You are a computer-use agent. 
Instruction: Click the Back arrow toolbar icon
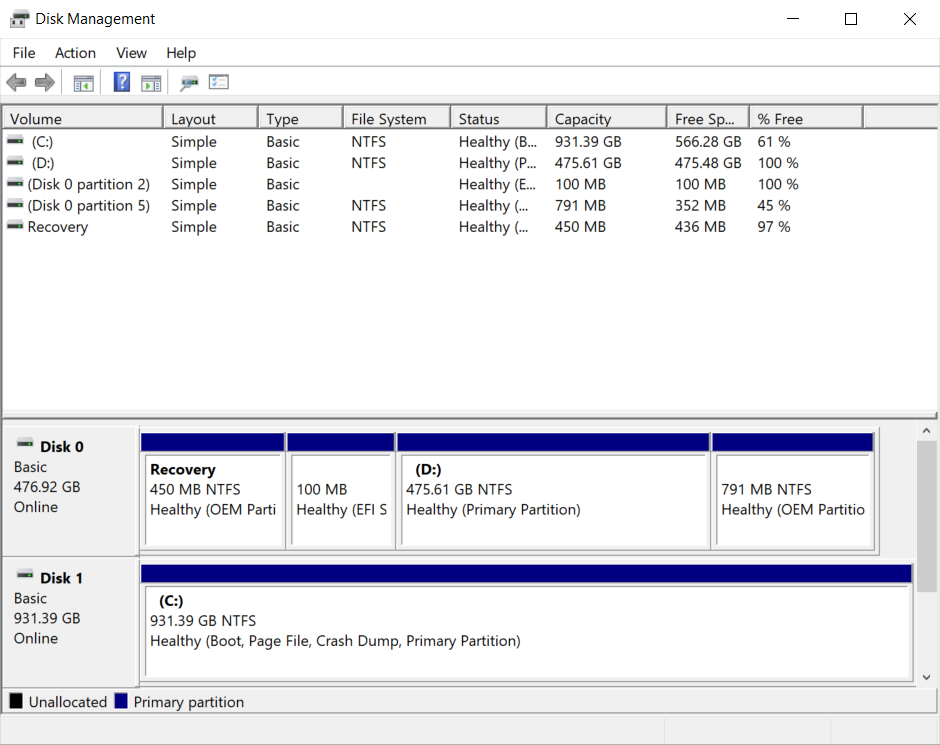16,83
